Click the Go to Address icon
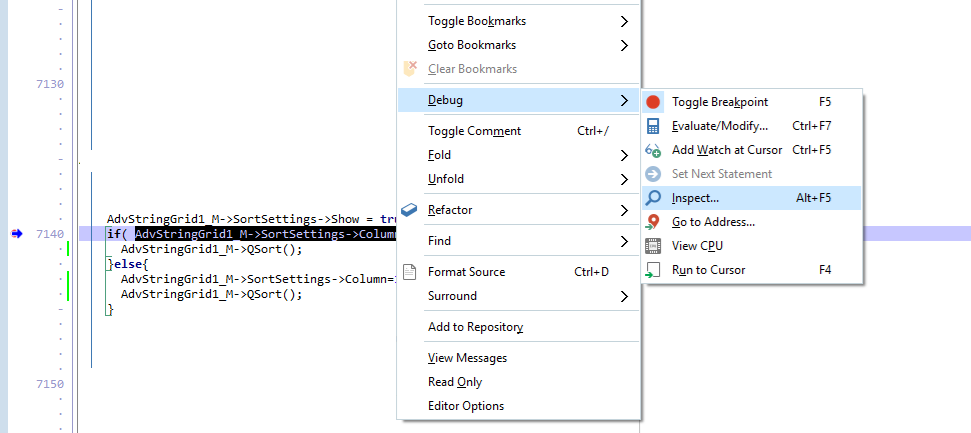This screenshot has height=433, width=971. tap(653, 222)
